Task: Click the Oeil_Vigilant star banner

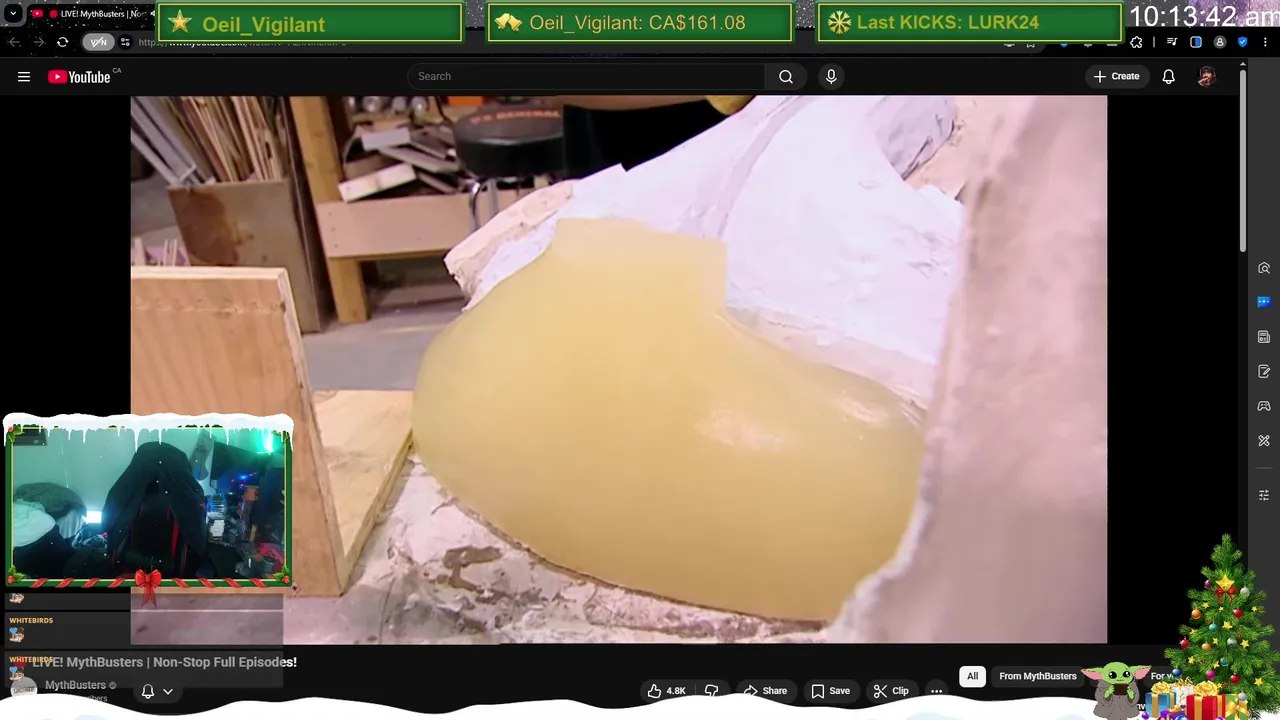Action: pyautogui.click(x=310, y=22)
